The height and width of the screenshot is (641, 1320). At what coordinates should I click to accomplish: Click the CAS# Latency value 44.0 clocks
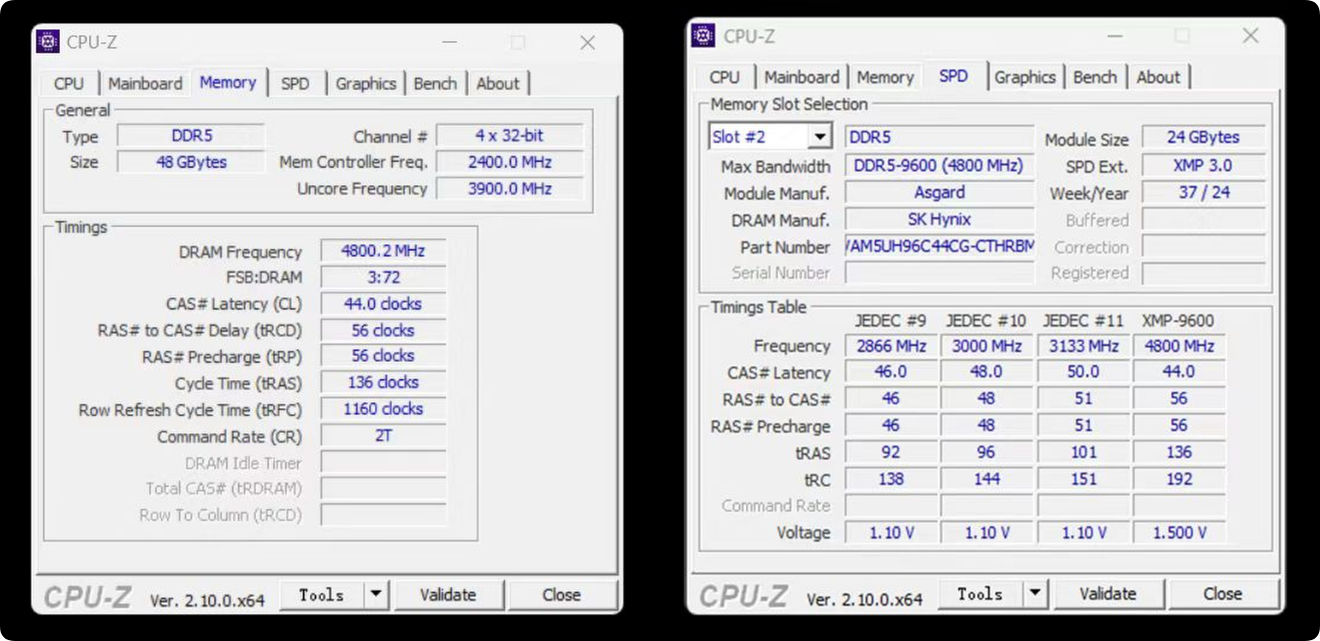click(x=383, y=304)
